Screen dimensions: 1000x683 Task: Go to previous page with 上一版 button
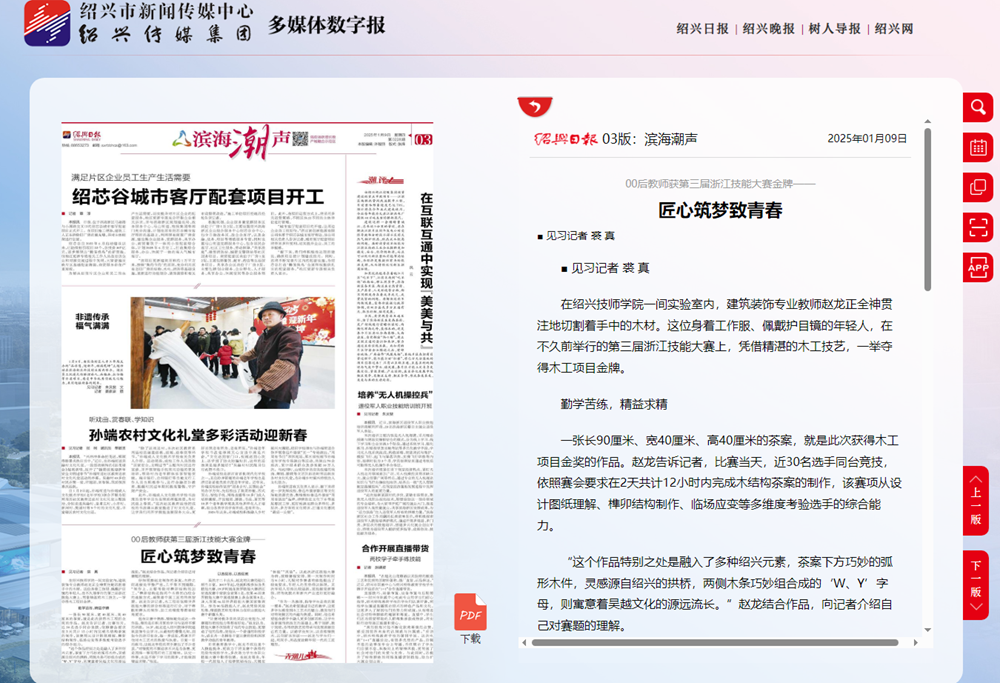(x=976, y=500)
